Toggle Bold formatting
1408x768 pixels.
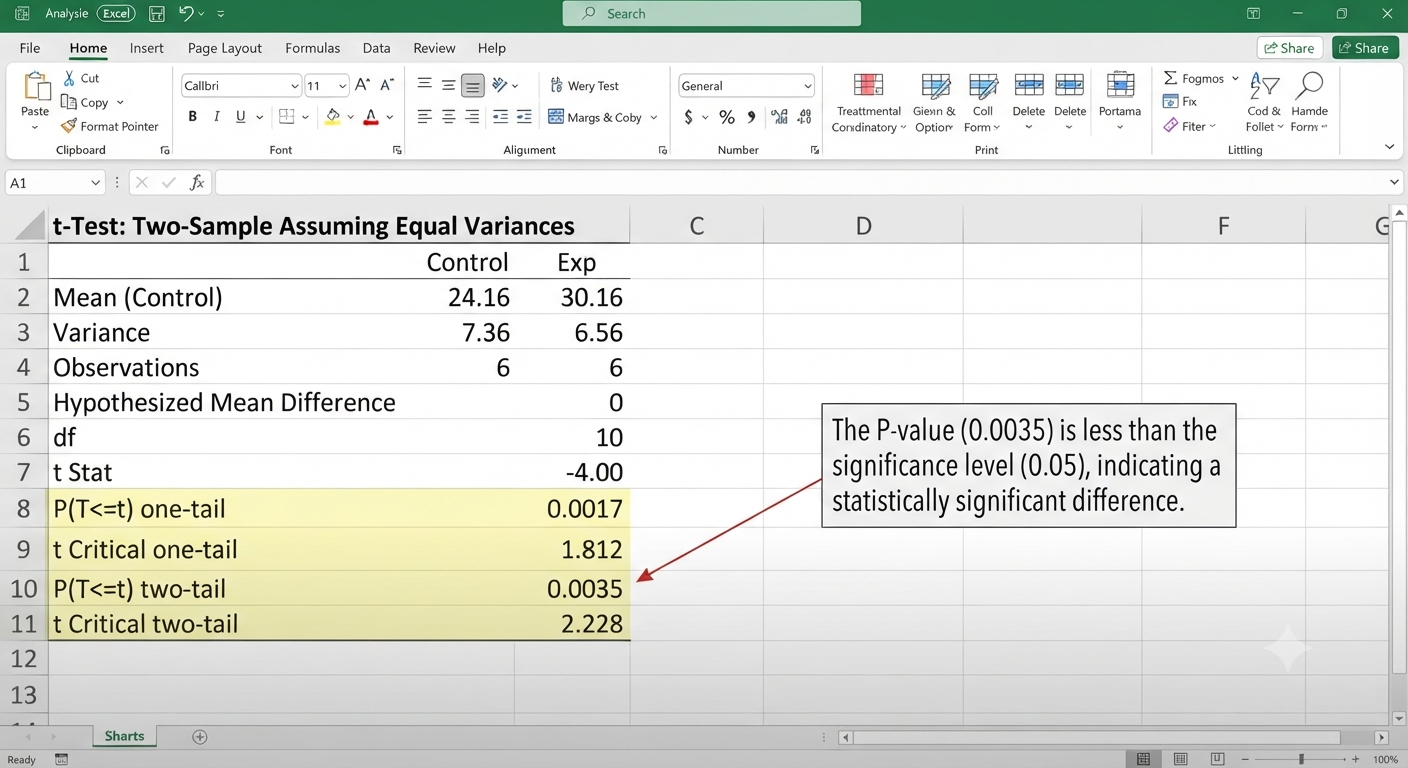193,117
